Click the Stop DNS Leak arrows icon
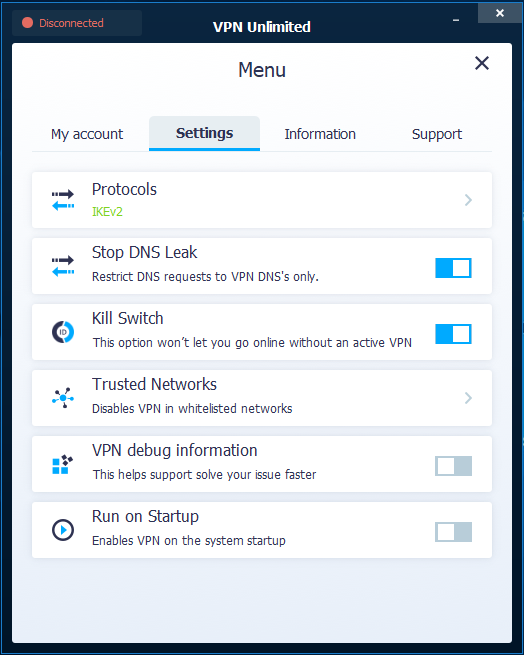 (63, 266)
